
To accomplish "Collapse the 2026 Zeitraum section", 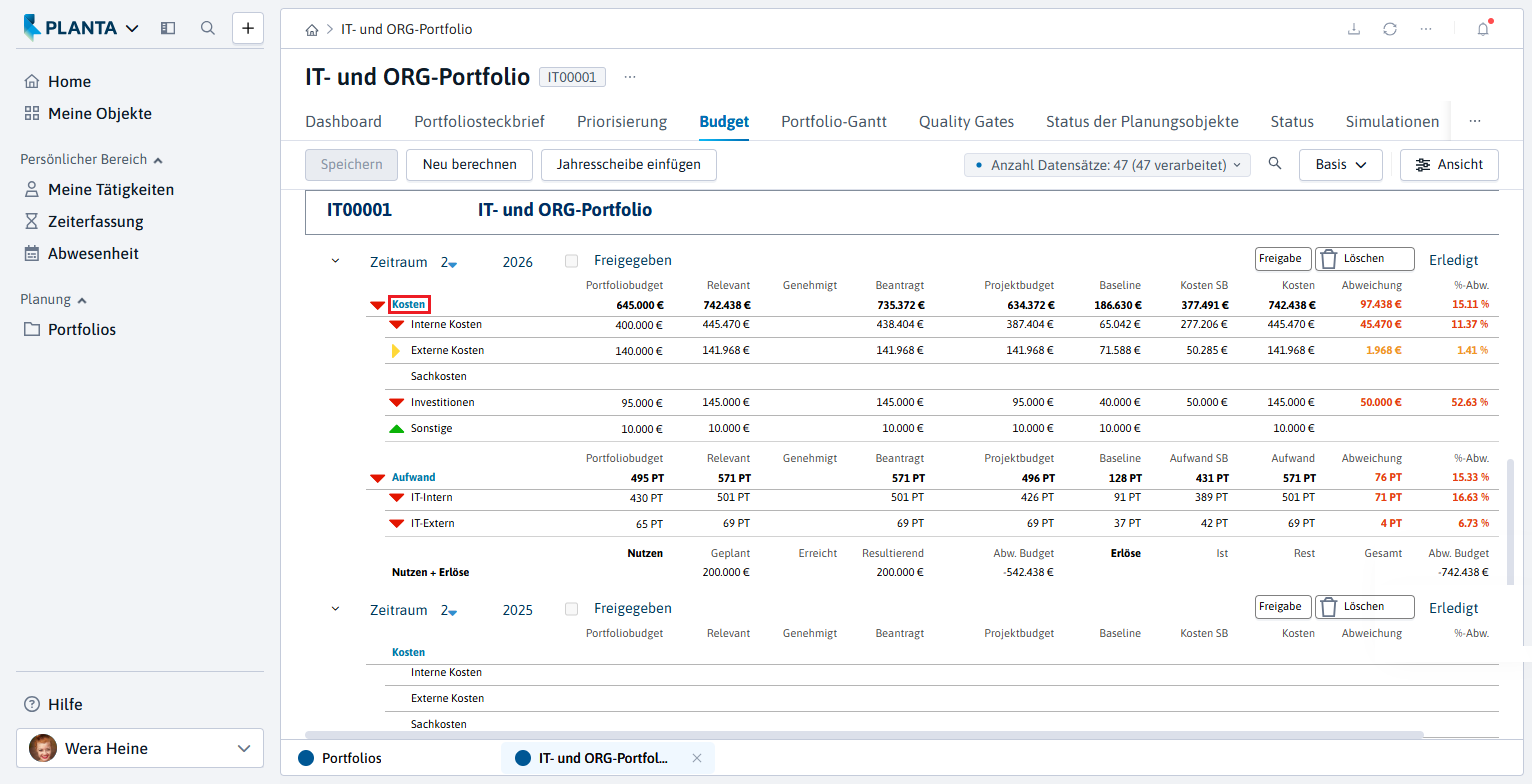I will [336, 261].
